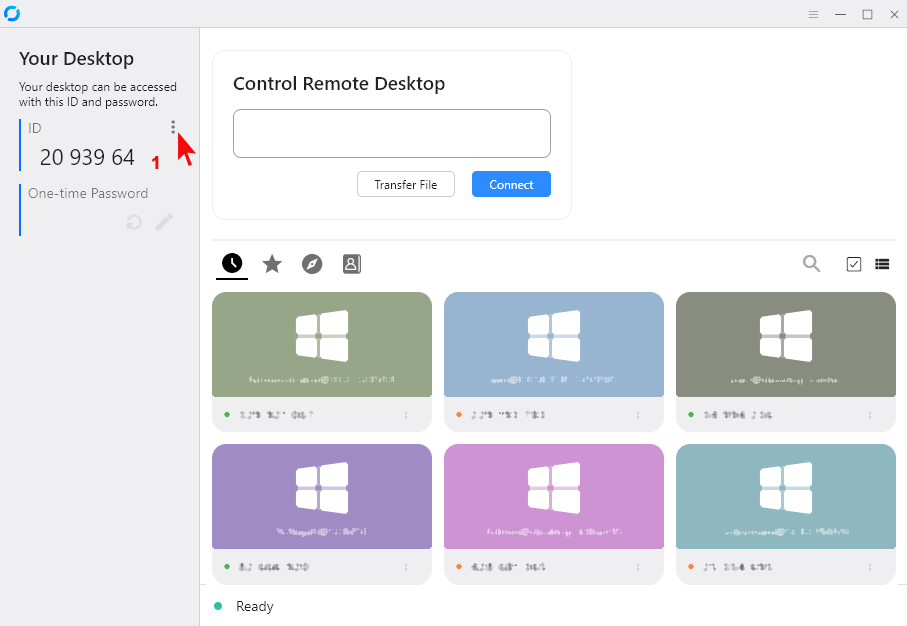907x626 pixels.
Task: Click the pencil icon to edit password
Action: point(164,222)
